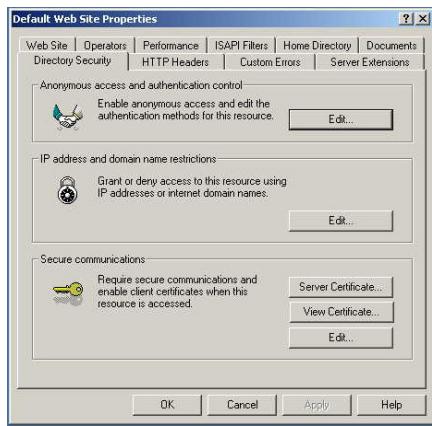The height and width of the screenshot is (426, 432).
Task: Click the Apply button
Action: pyautogui.click(x=317, y=405)
